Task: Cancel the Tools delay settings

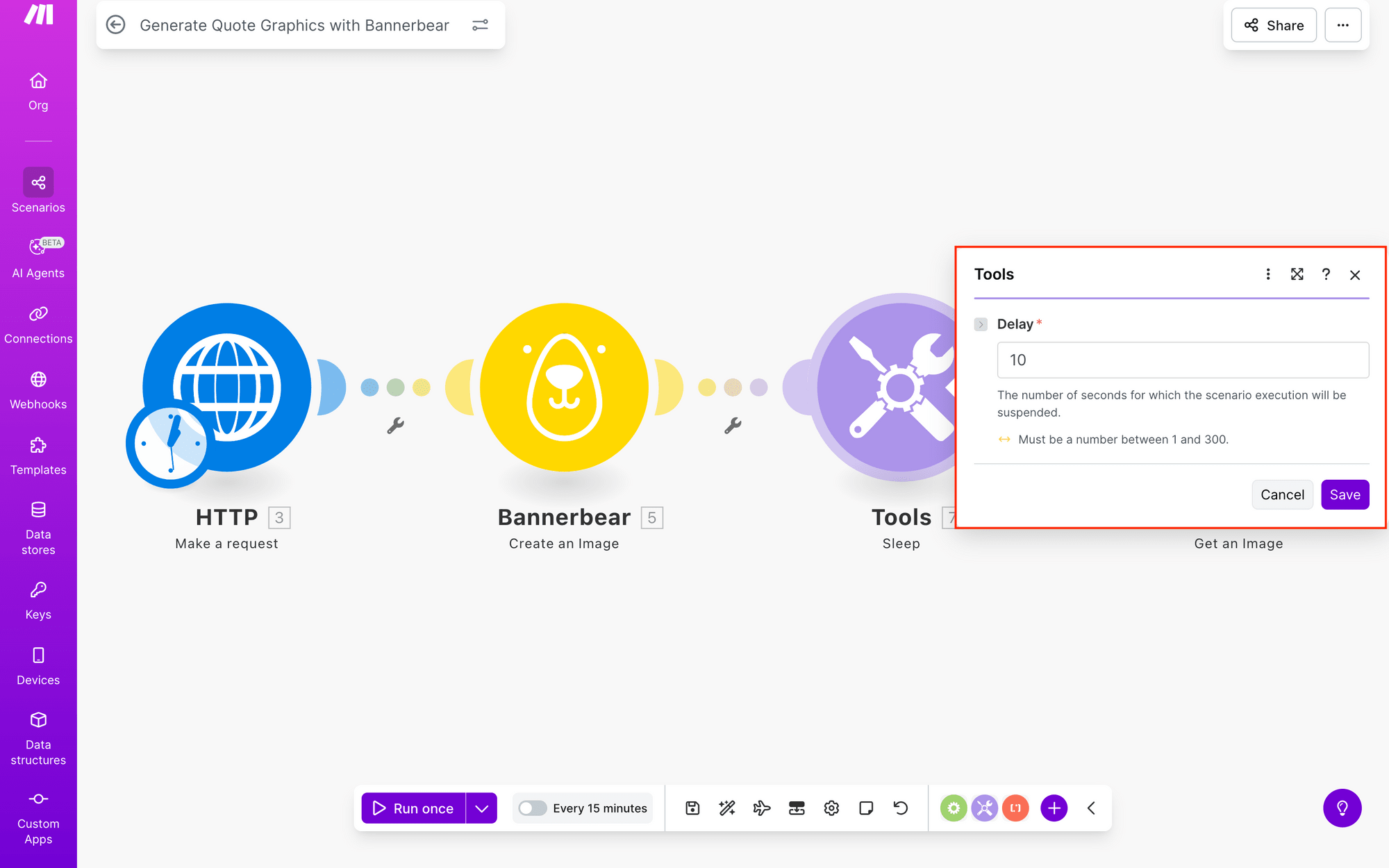Action: pos(1282,494)
